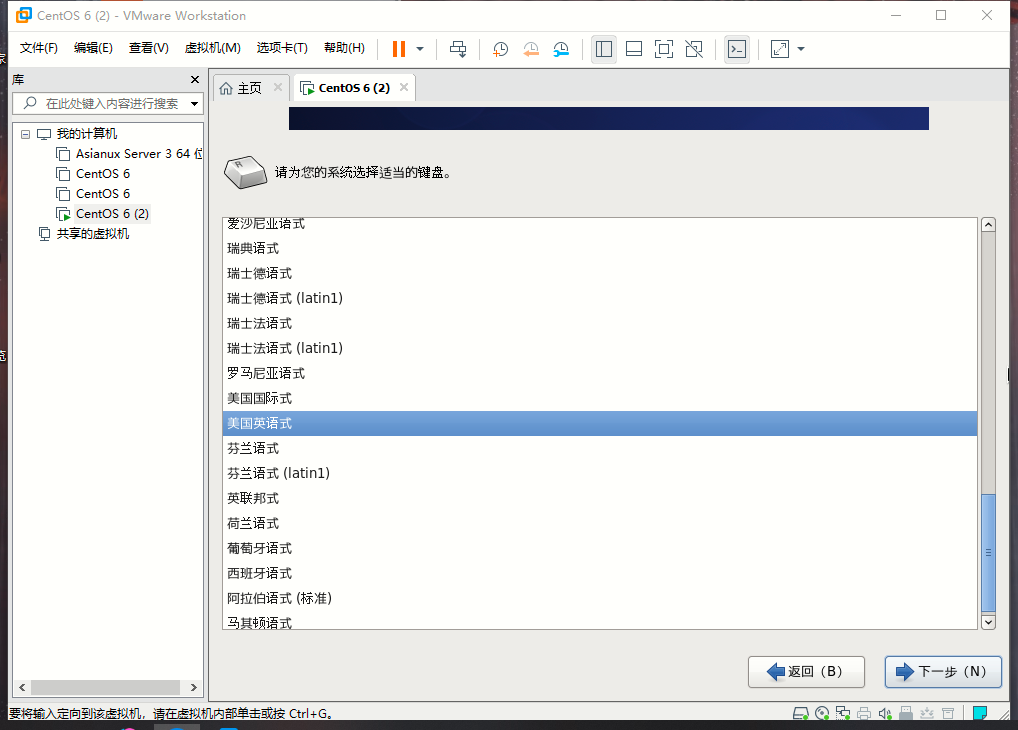1018x730 pixels.
Task: Click printer device status icon
Action: 864,714
